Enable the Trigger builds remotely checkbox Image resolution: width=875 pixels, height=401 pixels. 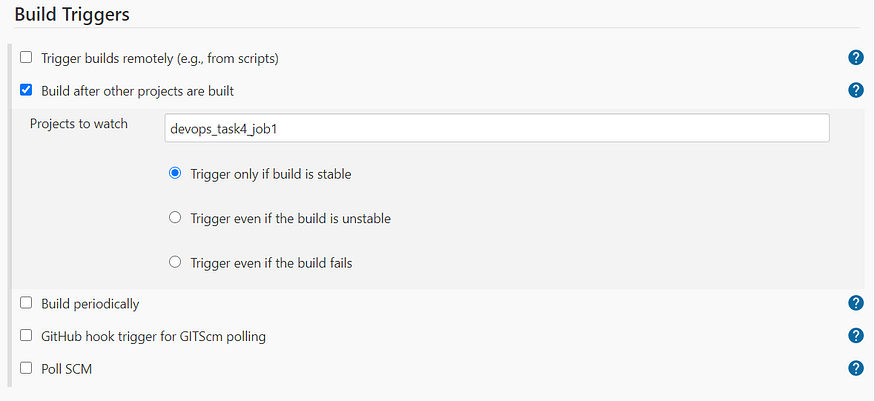26,58
